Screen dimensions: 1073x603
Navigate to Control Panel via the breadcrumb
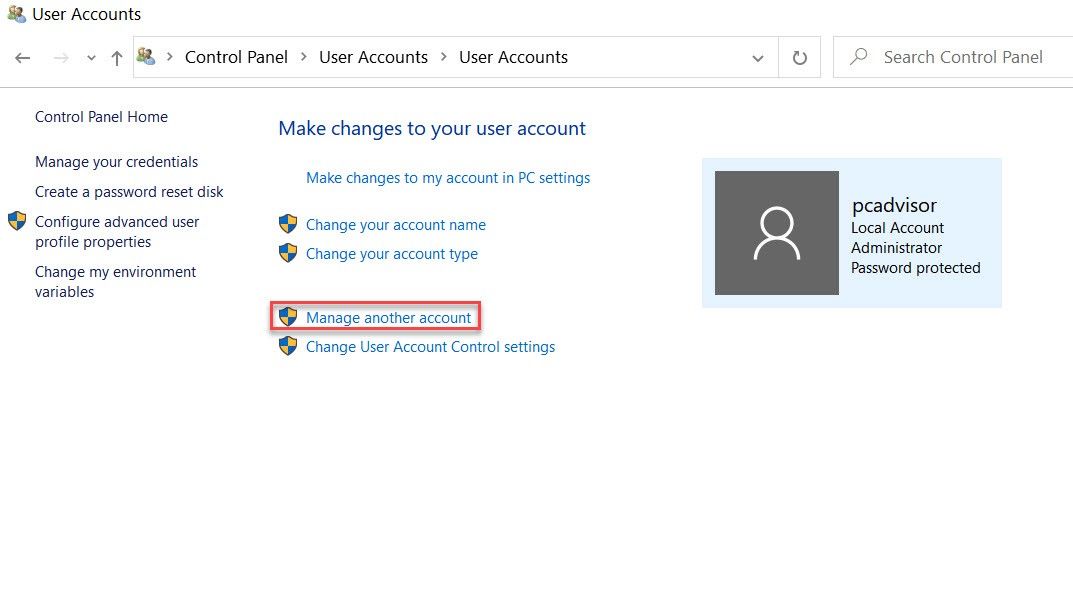coord(236,57)
